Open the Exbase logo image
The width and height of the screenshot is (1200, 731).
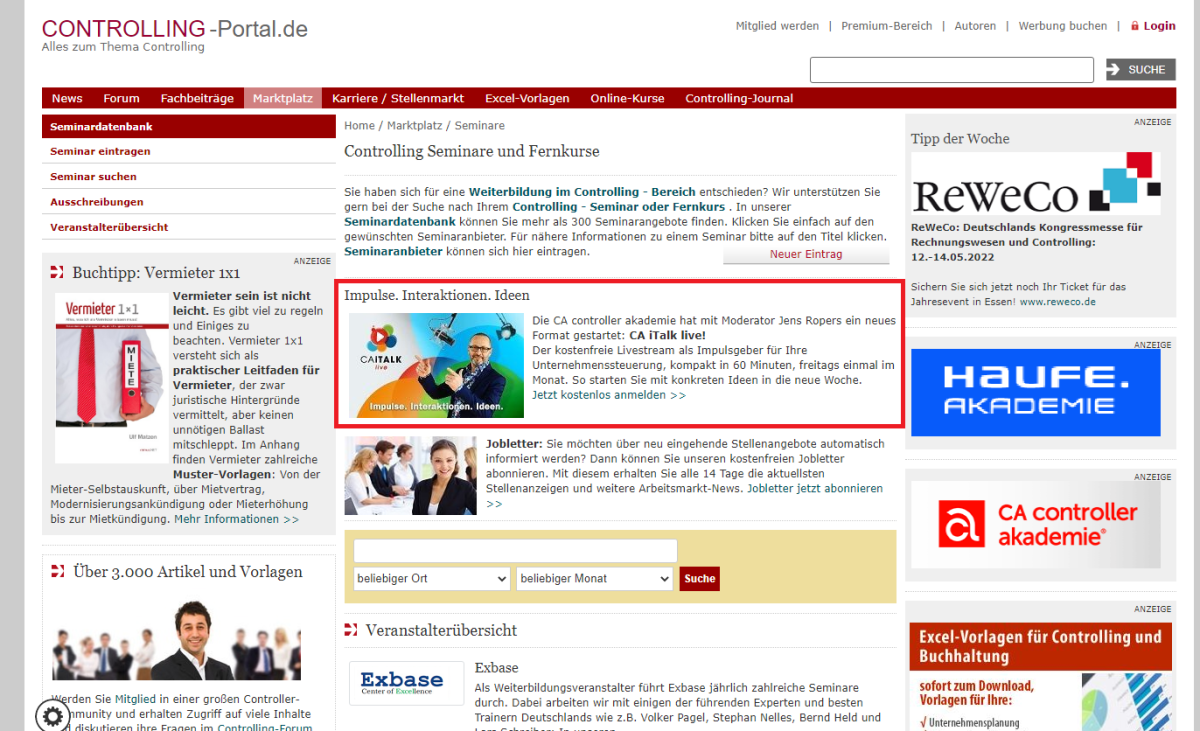pos(406,683)
